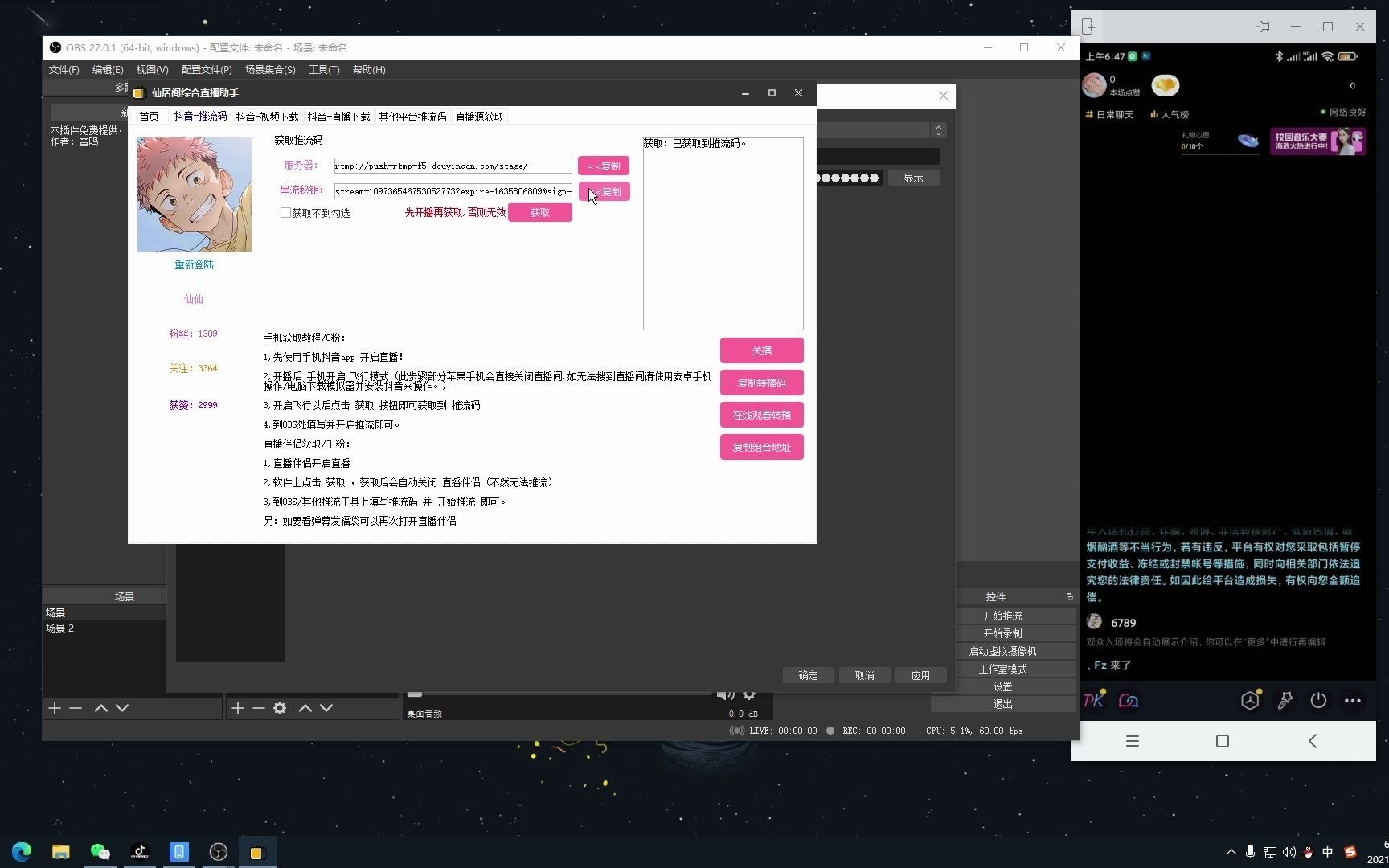Image resolution: width=1389 pixels, height=868 pixels.
Task: Open Microsoft Edge from taskbar
Action: pyautogui.click(x=22, y=852)
